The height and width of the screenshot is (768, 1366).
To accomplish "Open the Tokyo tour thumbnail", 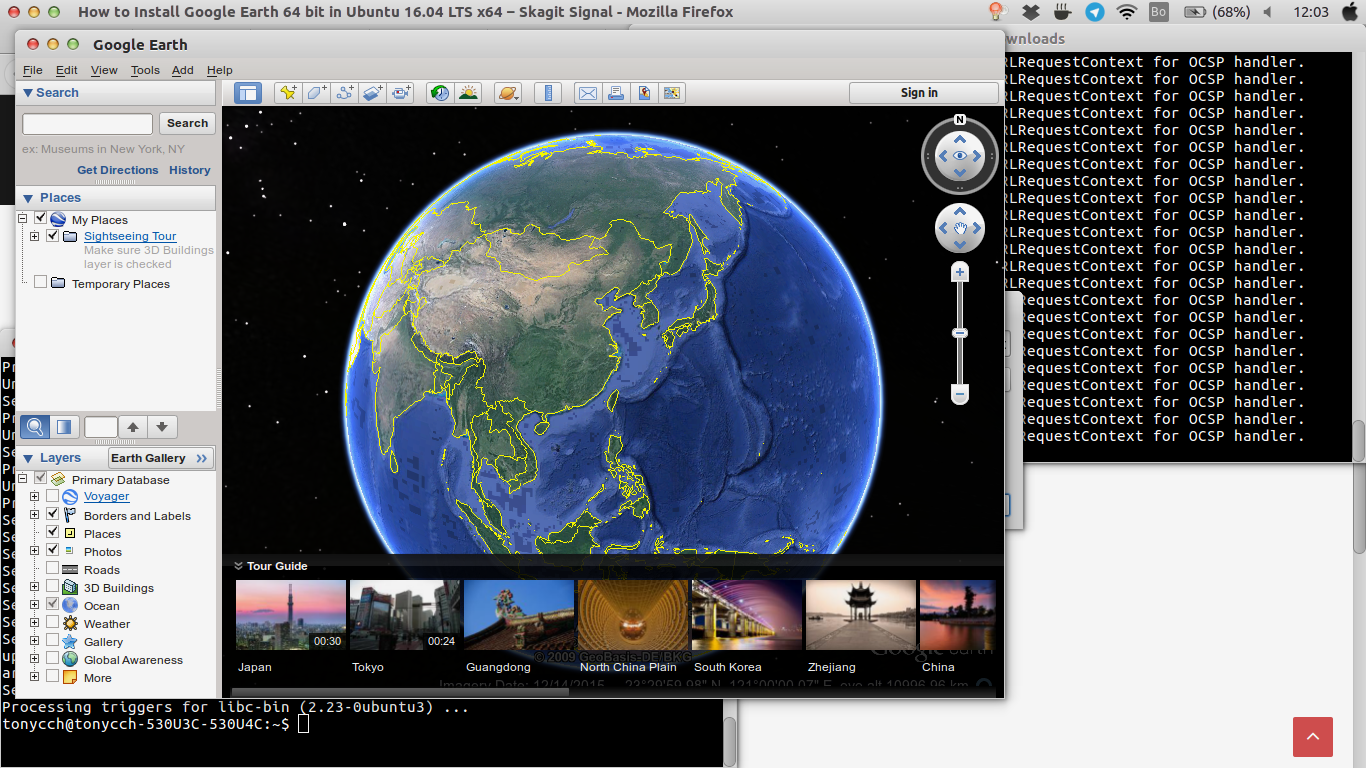I will coord(404,615).
